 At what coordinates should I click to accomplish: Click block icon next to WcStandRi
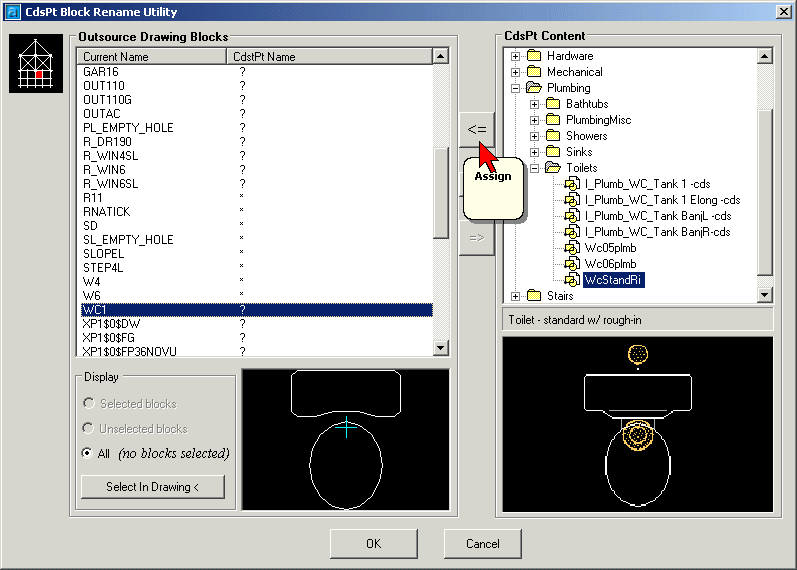click(x=572, y=280)
